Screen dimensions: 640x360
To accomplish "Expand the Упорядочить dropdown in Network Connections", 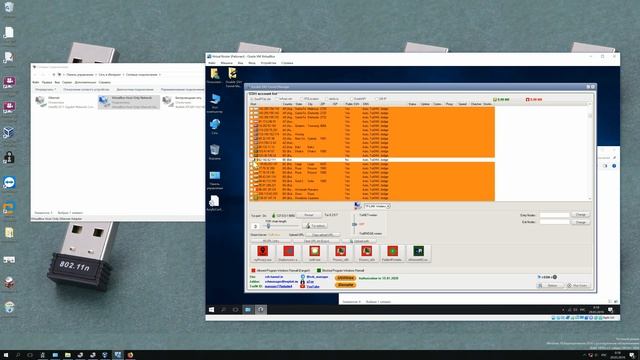I will point(45,89).
